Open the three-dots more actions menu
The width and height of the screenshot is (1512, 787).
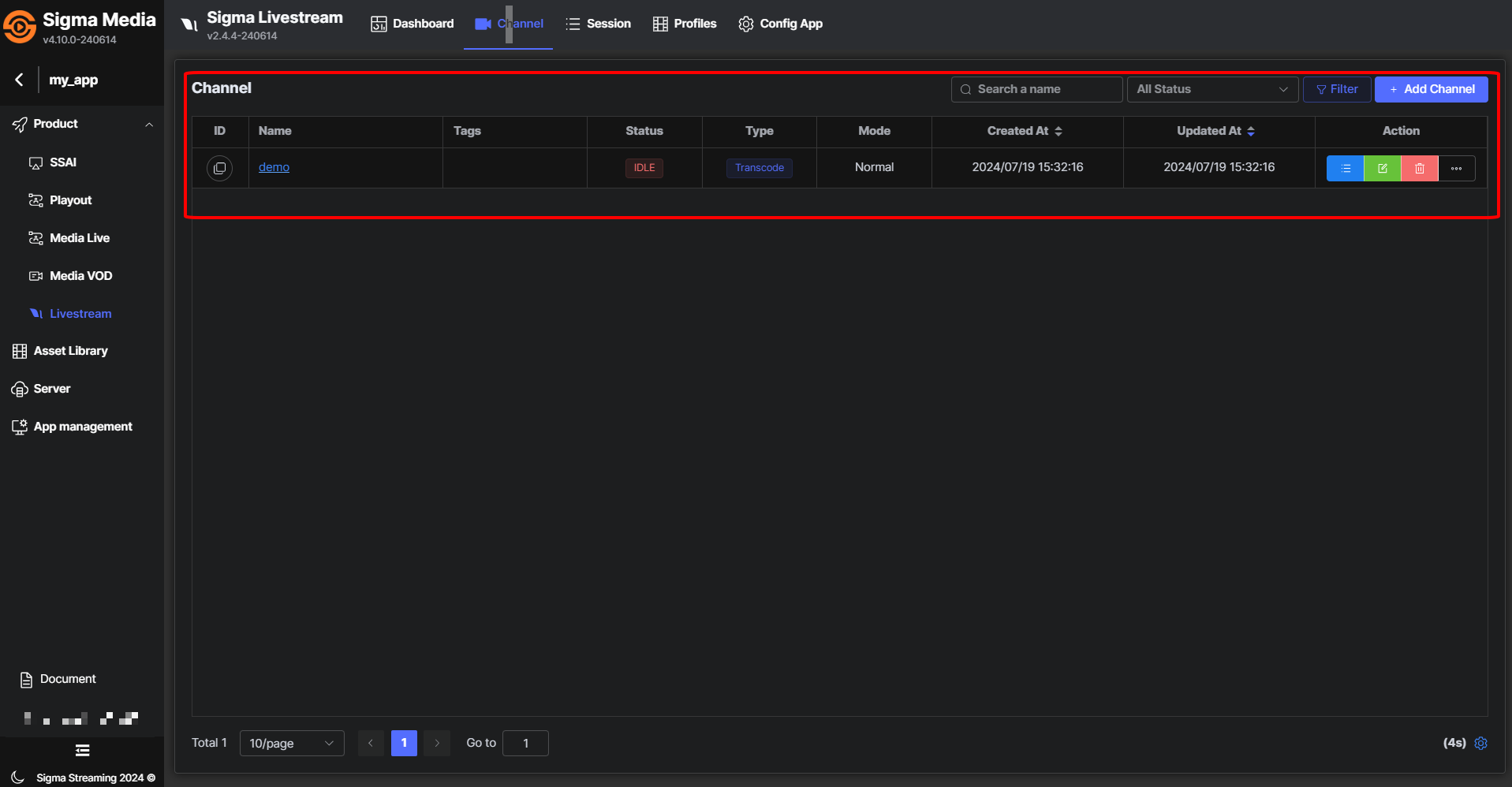(x=1456, y=168)
